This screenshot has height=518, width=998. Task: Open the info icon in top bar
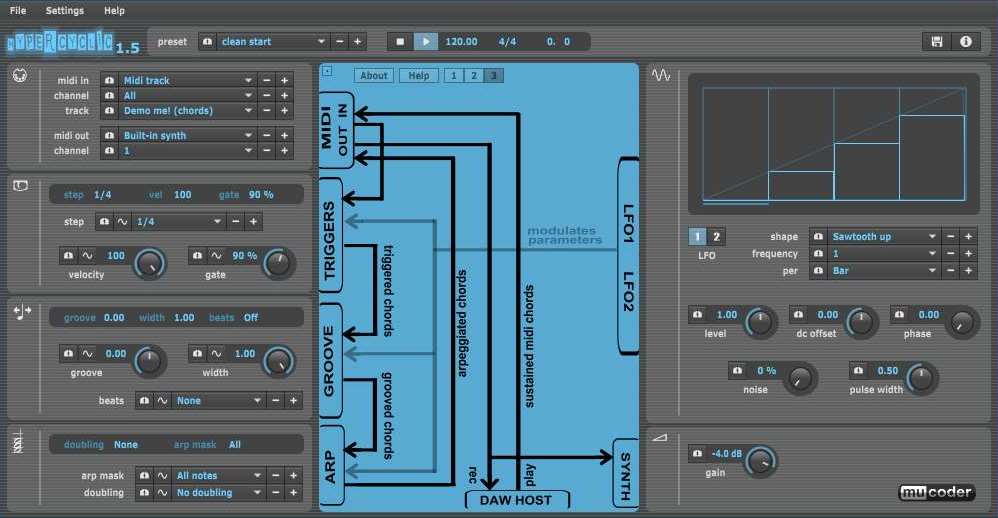(x=965, y=42)
